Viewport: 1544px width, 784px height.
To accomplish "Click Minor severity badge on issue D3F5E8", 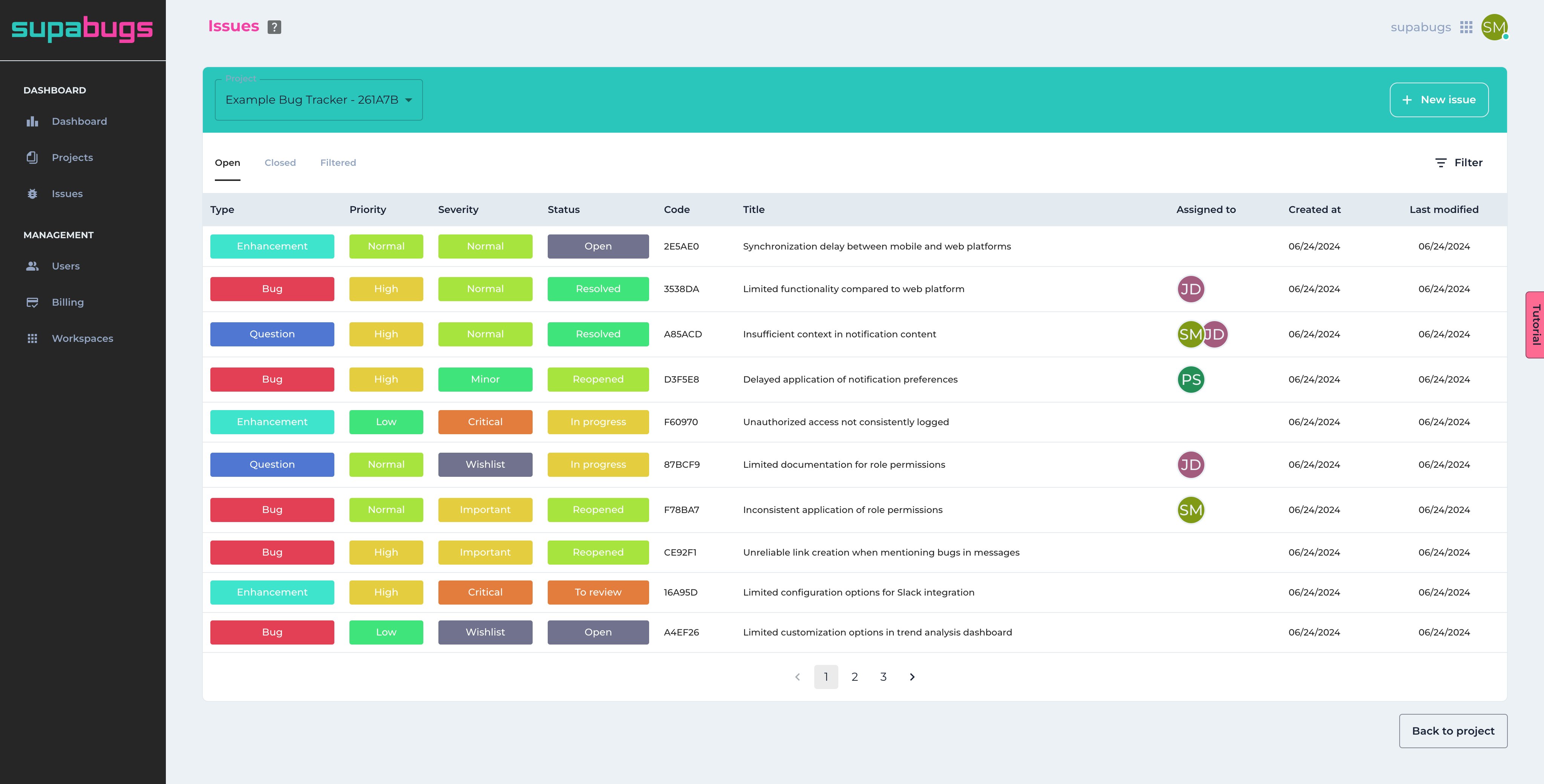I will pos(486,380).
